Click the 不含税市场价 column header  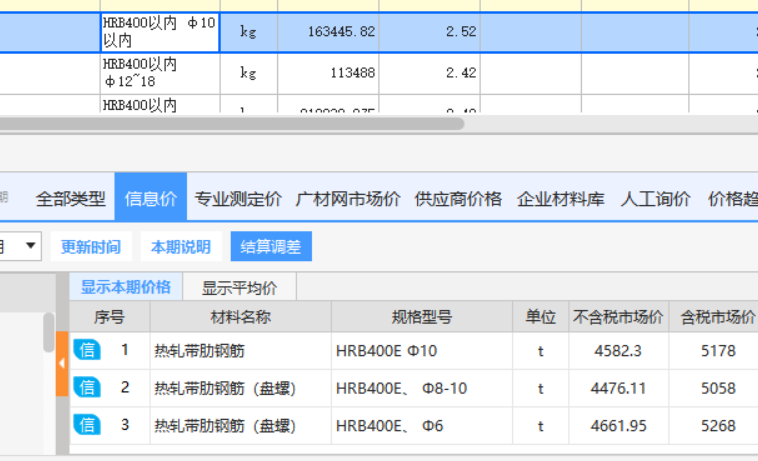click(x=618, y=317)
